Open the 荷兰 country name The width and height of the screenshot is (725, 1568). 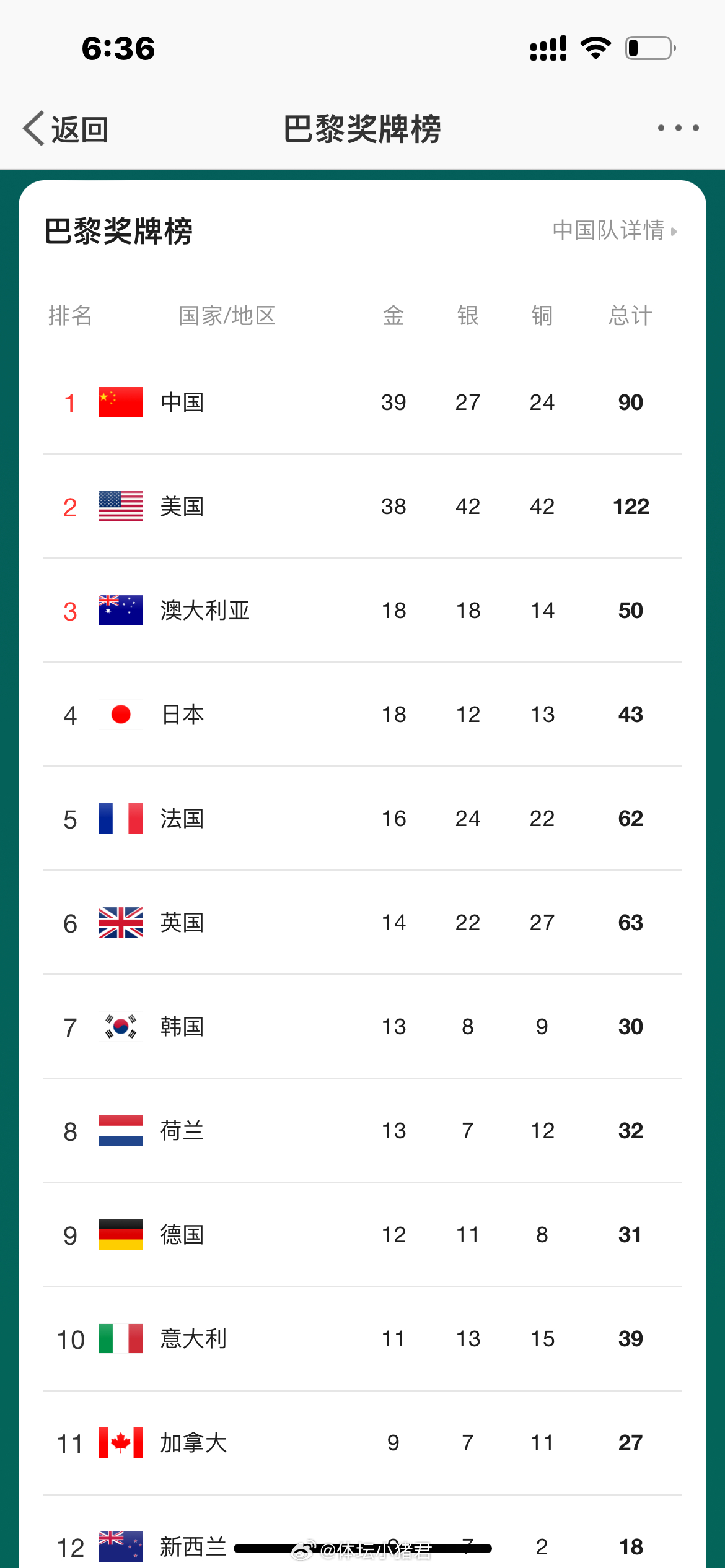182,1131
